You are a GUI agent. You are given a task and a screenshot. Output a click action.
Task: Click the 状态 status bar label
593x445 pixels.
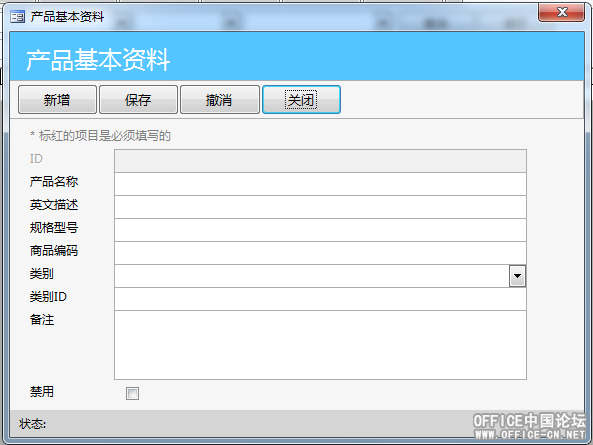(x=33, y=424)
